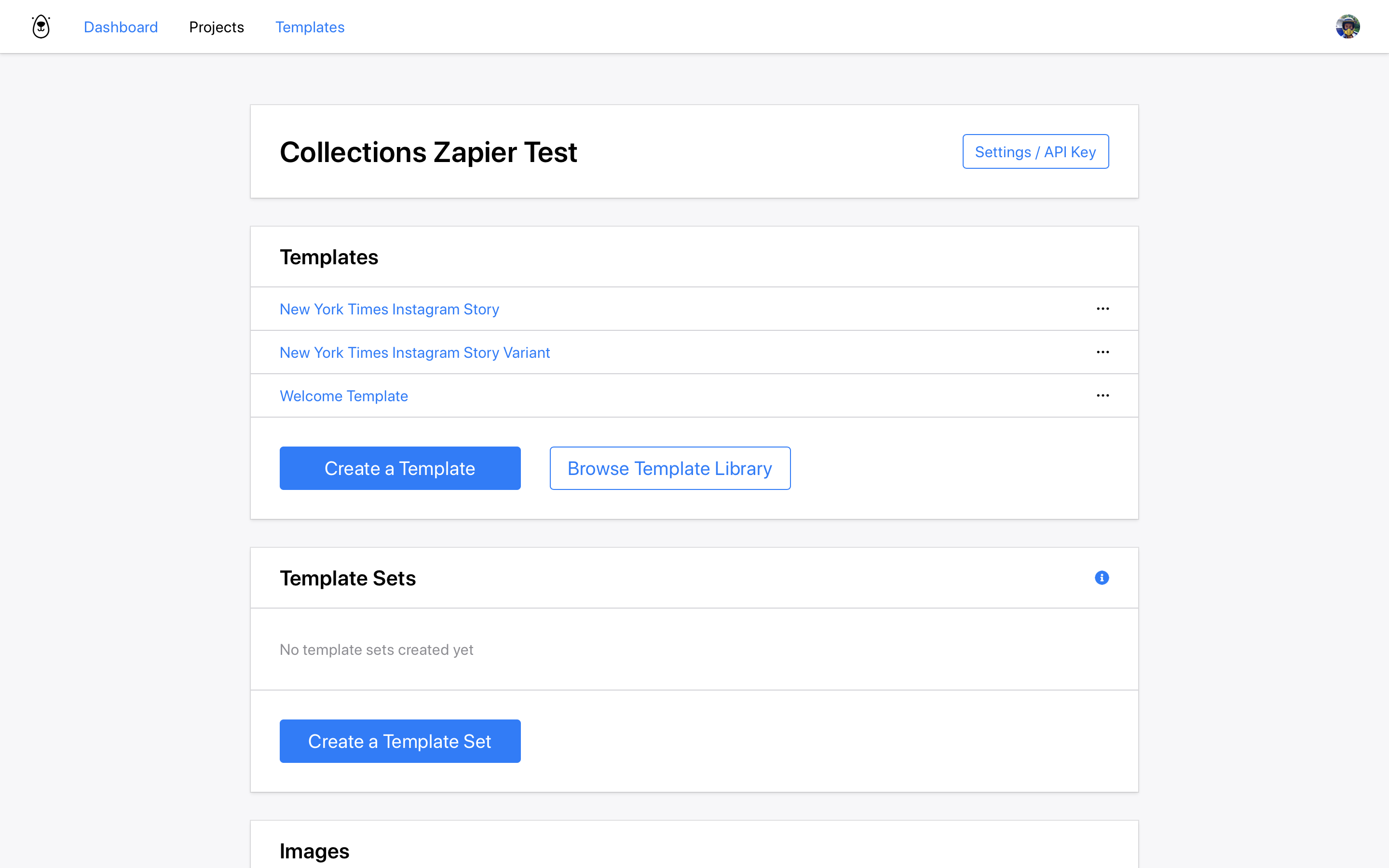Screen dimensions: 1389x868
Task: Go to the Dashboard nav item
Action: [121, 27]
